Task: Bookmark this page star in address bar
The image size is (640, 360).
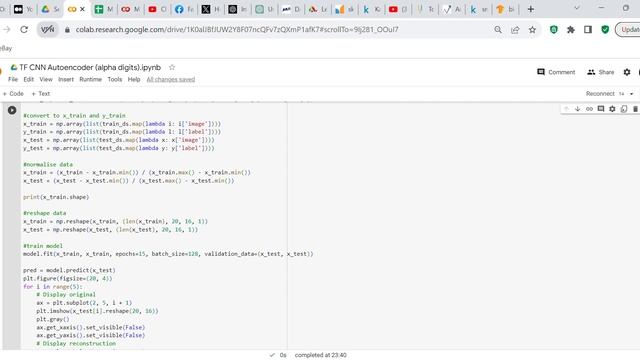Action: pyautogui.click(x=532, y=30)
